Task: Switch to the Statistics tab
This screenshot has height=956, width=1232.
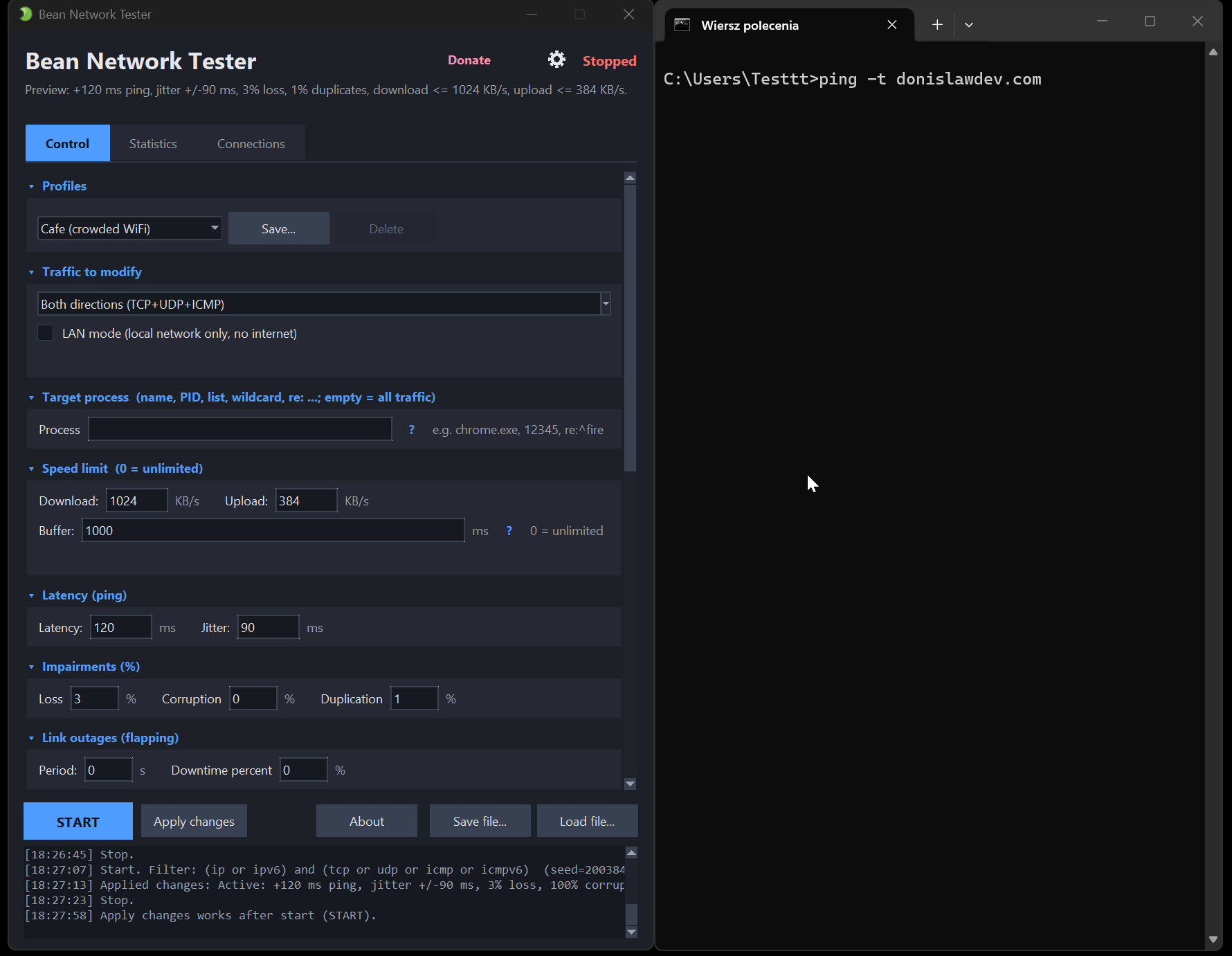Action: pos(153,143)
